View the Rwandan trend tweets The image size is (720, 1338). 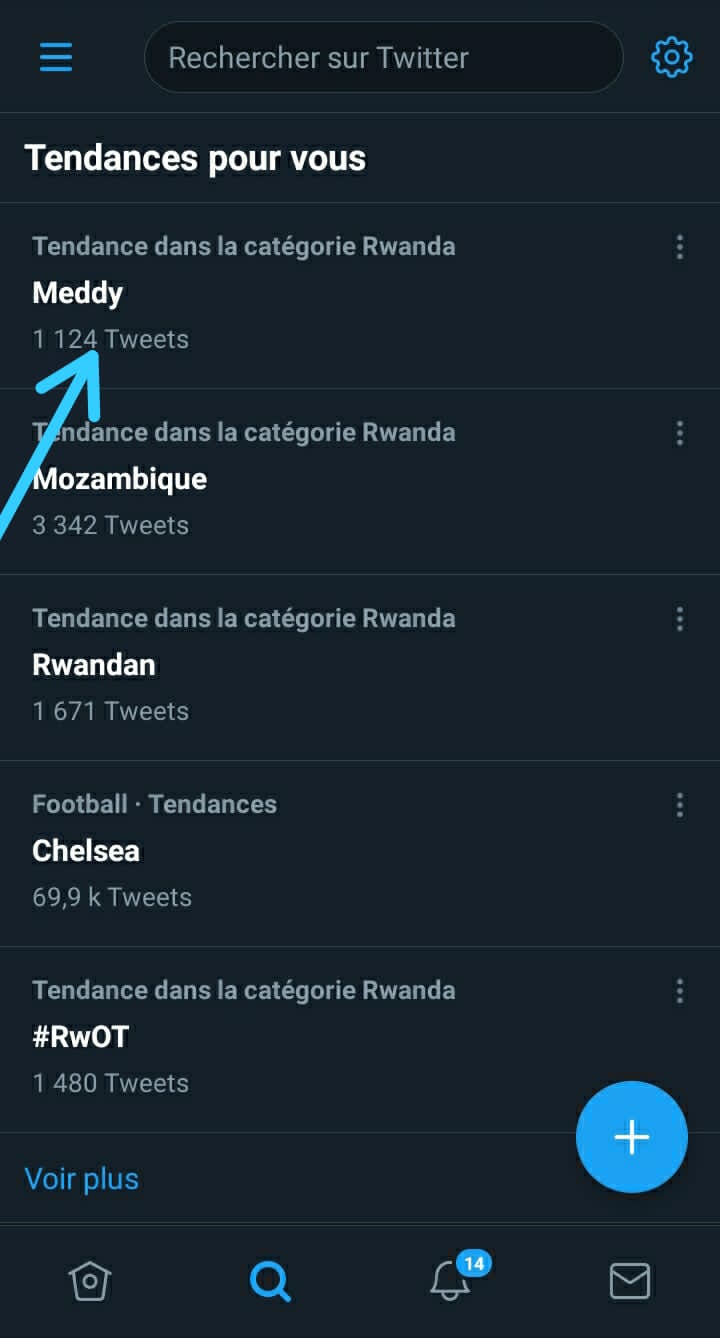(x=94, y=665)
